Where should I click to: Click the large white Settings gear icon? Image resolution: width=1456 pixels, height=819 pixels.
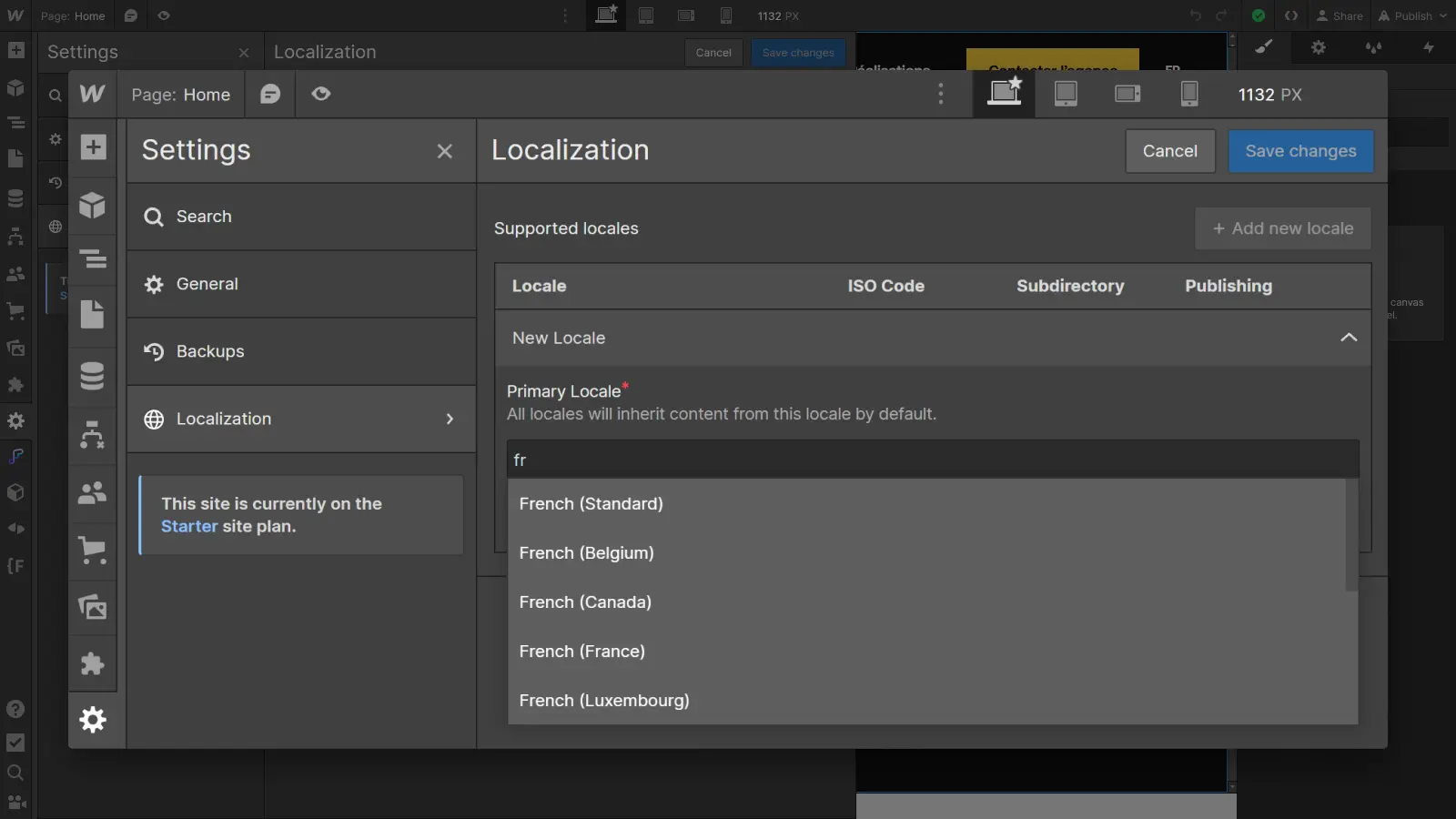(93, 720)
